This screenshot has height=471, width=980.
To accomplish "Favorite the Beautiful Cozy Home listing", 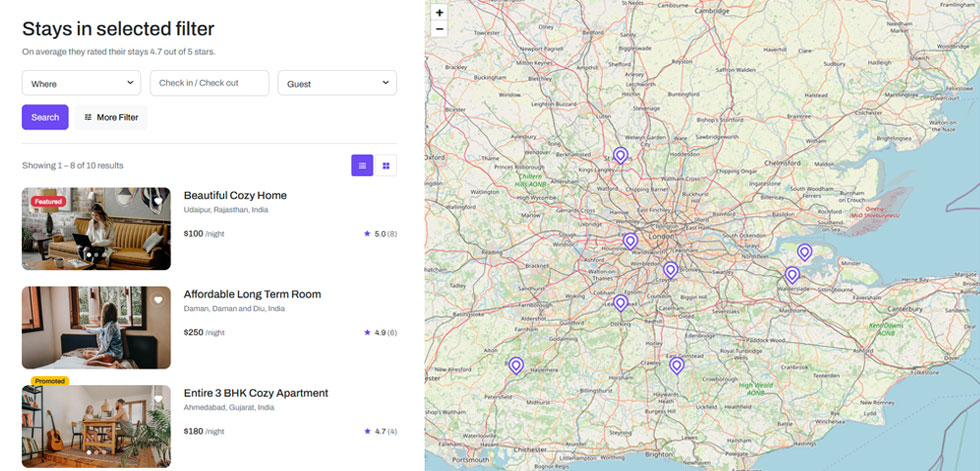I will (x=158, y=201).
